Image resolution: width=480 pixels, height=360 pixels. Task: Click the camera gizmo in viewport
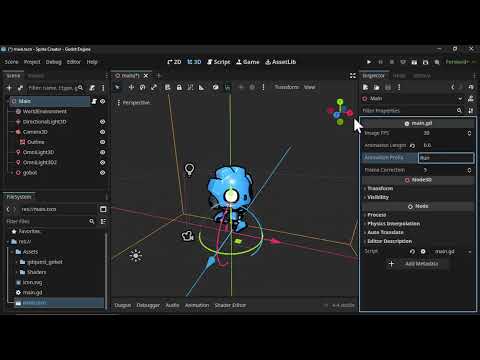[x=188, y=236]
